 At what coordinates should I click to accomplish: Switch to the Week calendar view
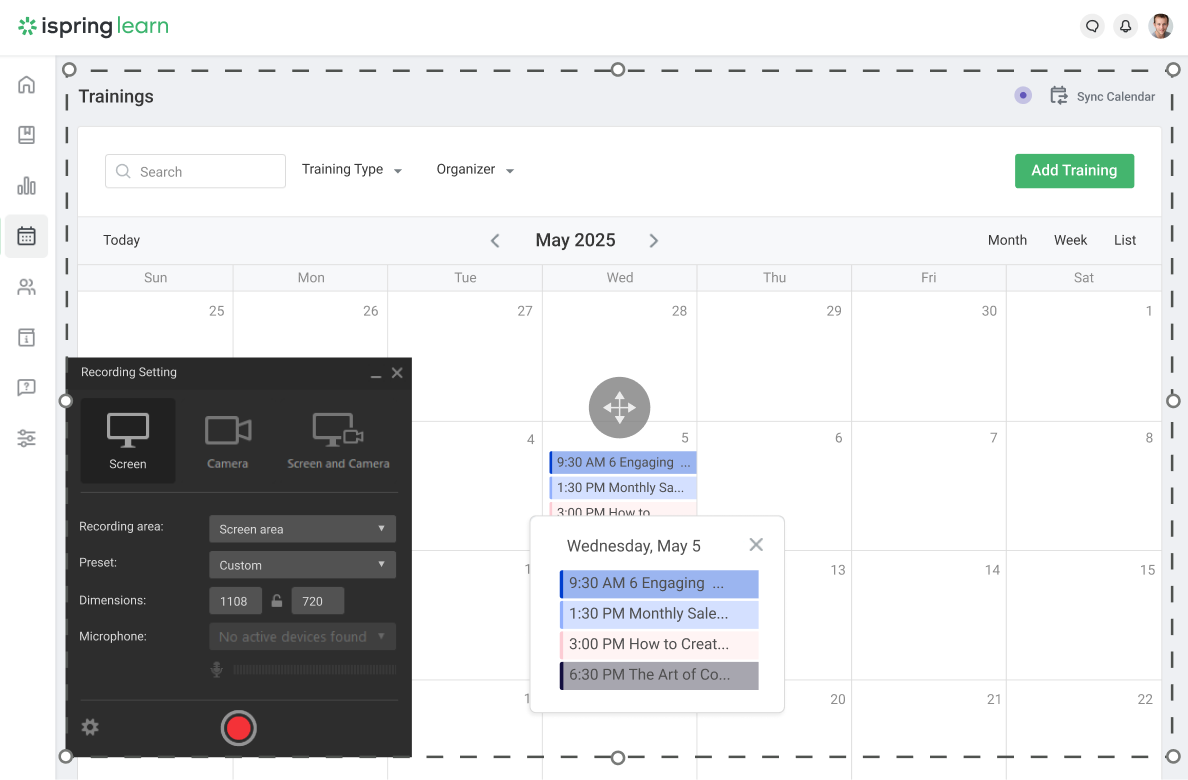coord(1070,240)
